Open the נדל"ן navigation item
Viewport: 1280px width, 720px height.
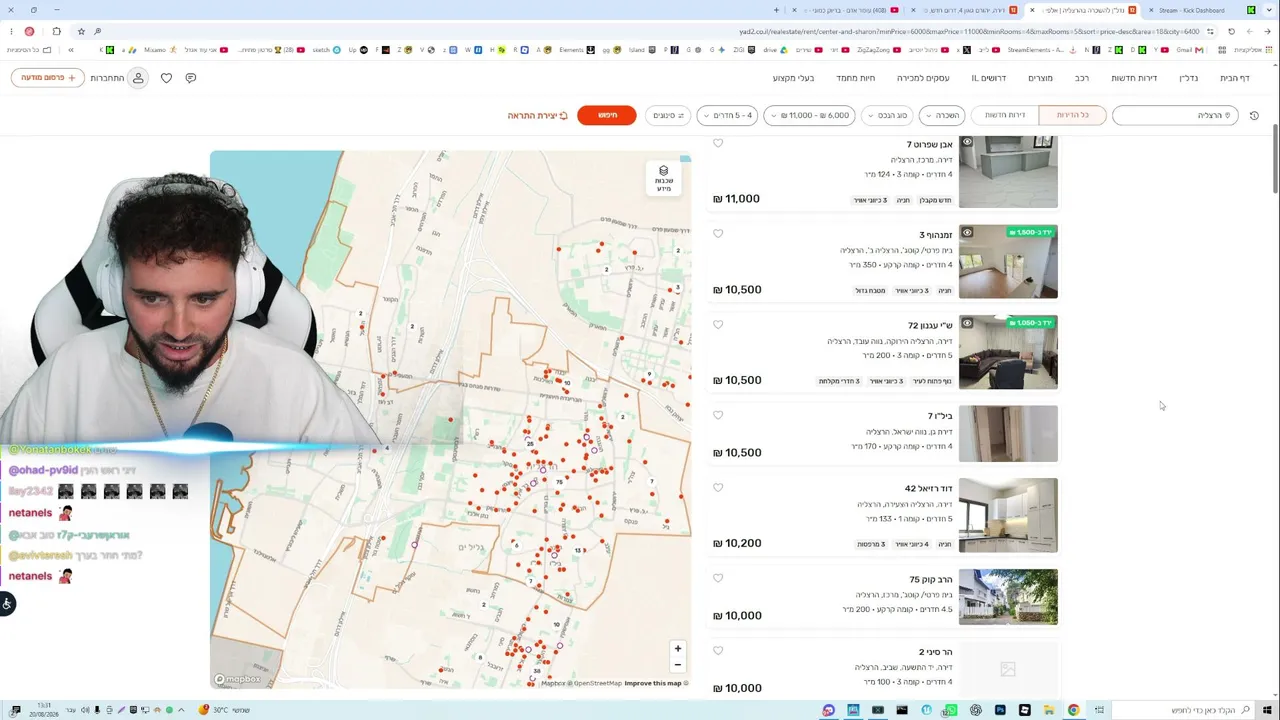(x=1189, y=78)
